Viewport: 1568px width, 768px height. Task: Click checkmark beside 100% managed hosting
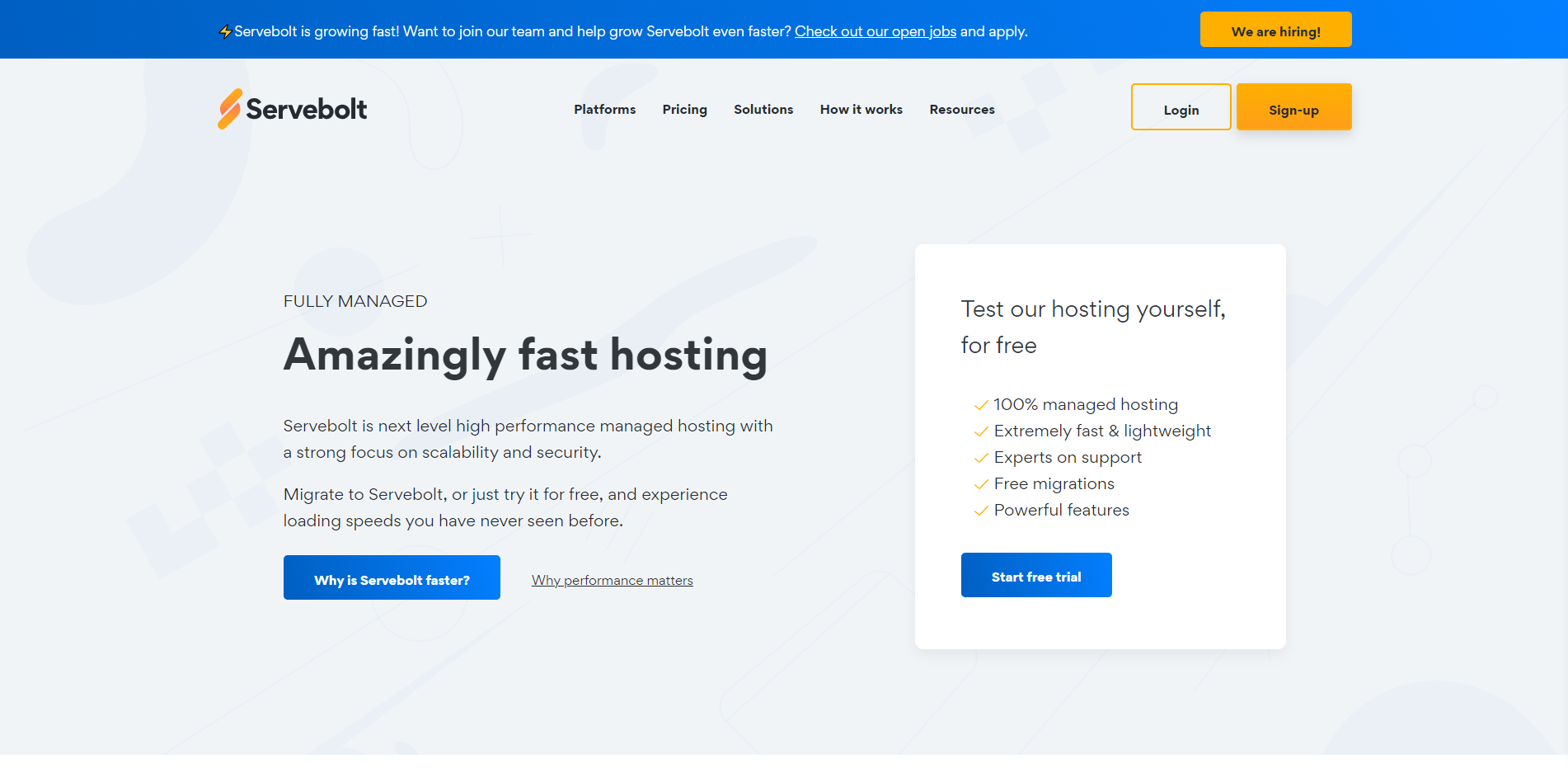[981, 405]
